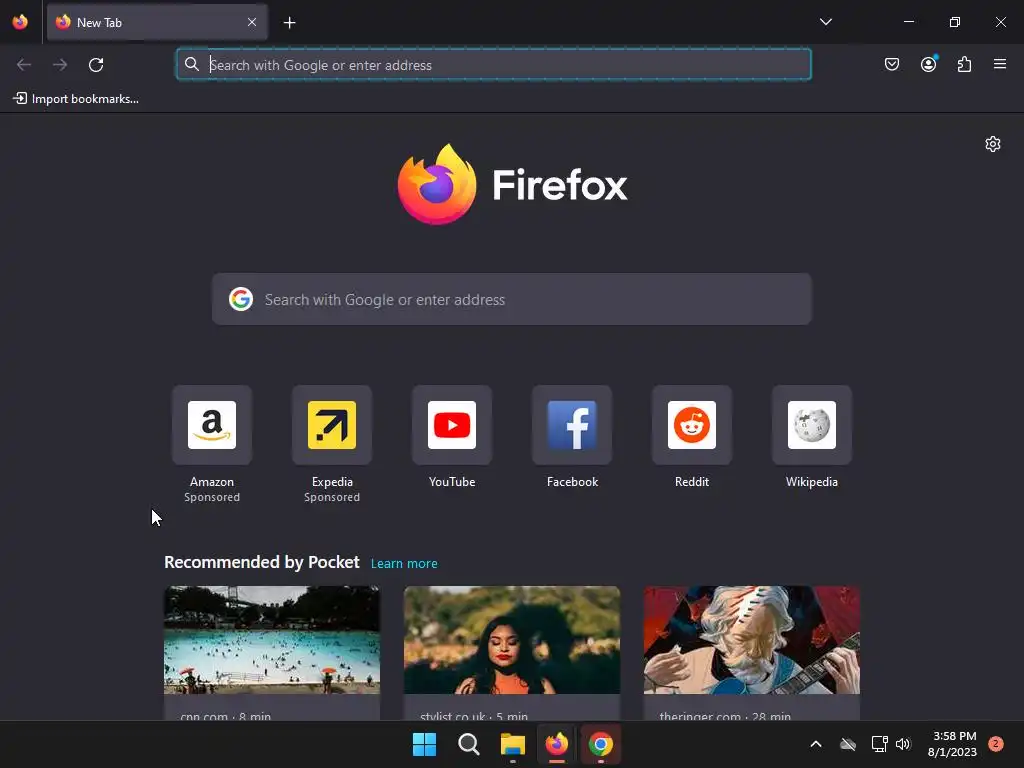Open Firefox account icon

928,64
